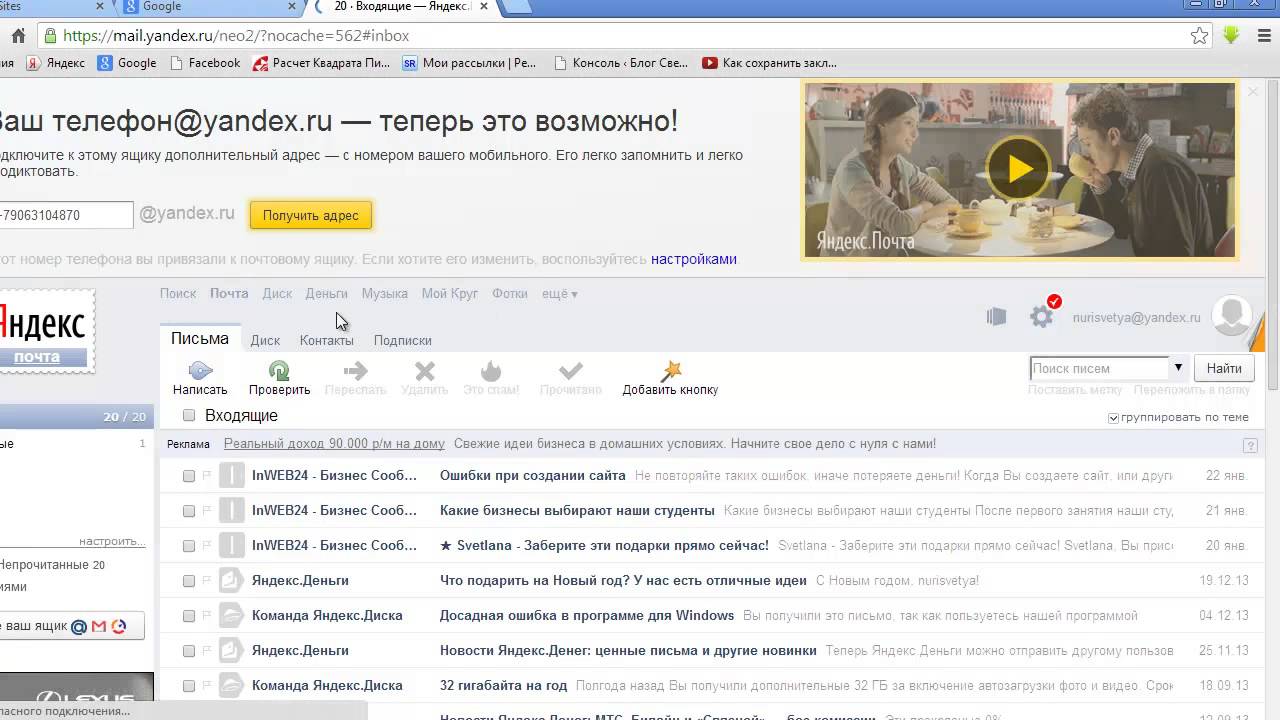Check the Досадная ошибка в программе email

click(189, 616)
